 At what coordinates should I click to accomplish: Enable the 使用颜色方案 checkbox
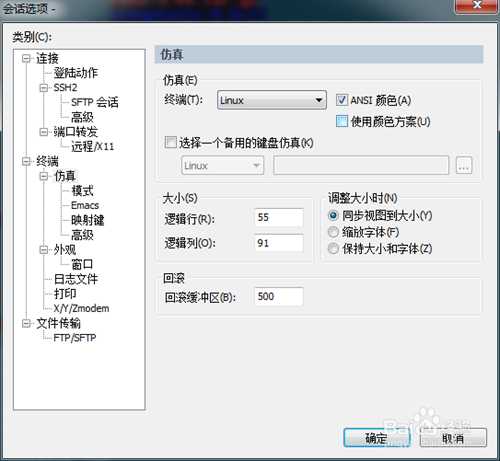[342, 121]
